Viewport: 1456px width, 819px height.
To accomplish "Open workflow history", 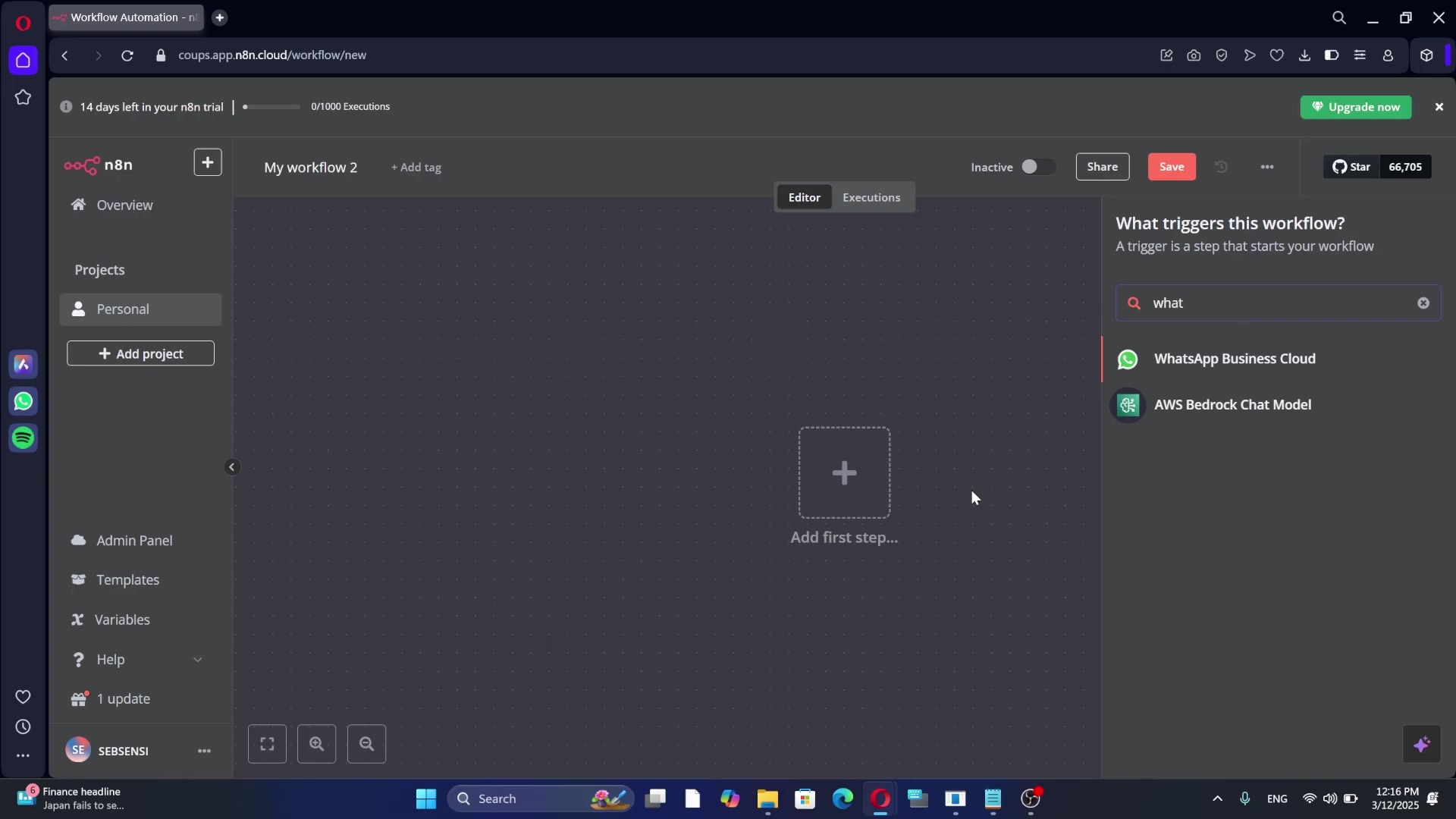I will (x=1221, y=167).
